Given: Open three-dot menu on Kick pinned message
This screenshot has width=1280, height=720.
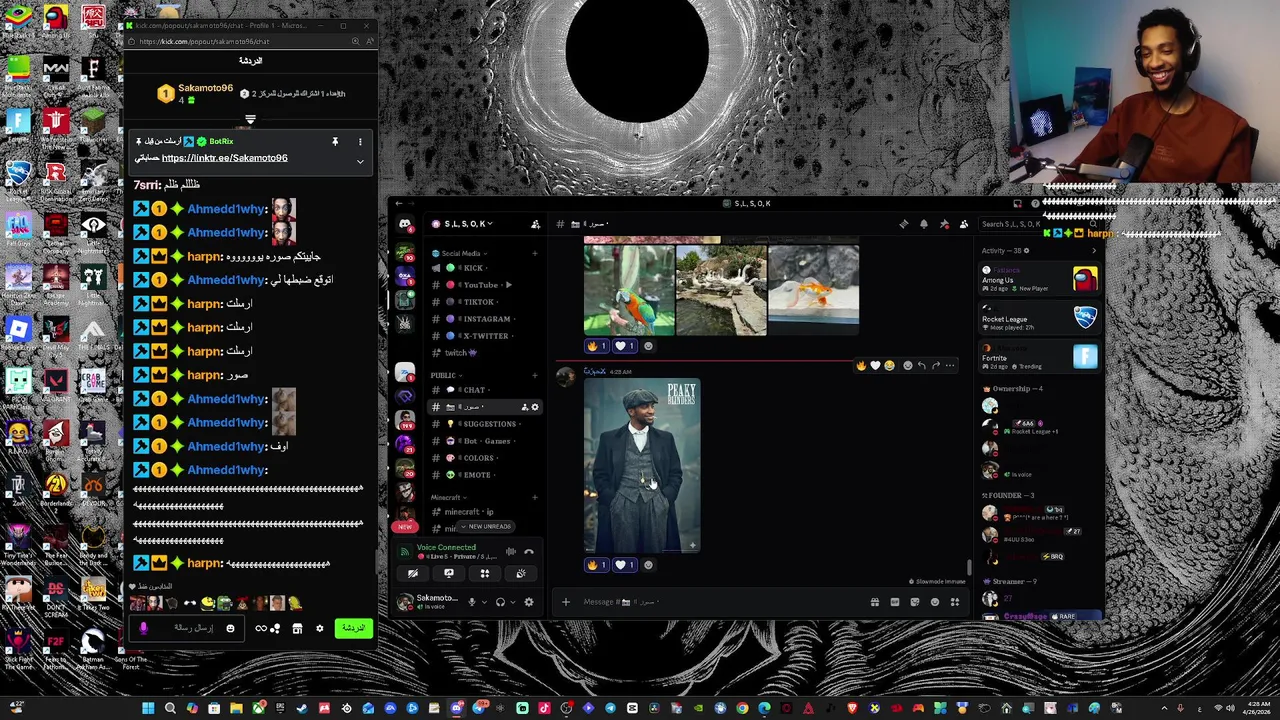Looking at the screenshot, I should (360, 142).
